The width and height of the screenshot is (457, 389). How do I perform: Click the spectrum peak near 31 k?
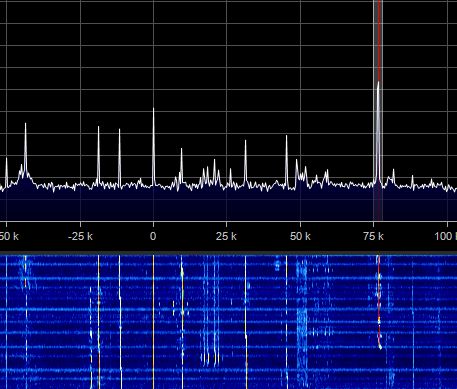(246, 163)
